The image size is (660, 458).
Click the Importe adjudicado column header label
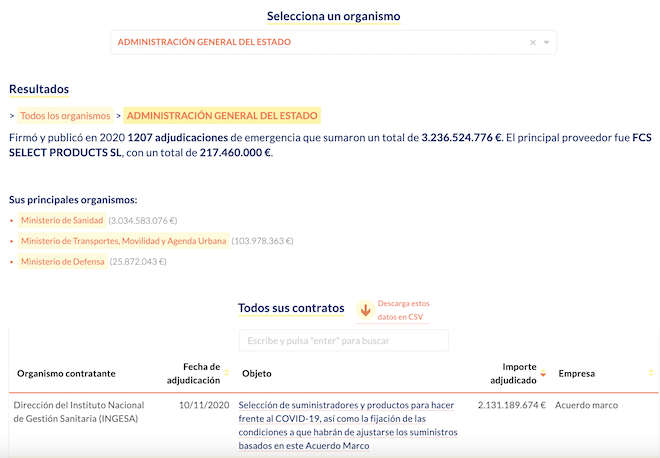click(513, 374)
